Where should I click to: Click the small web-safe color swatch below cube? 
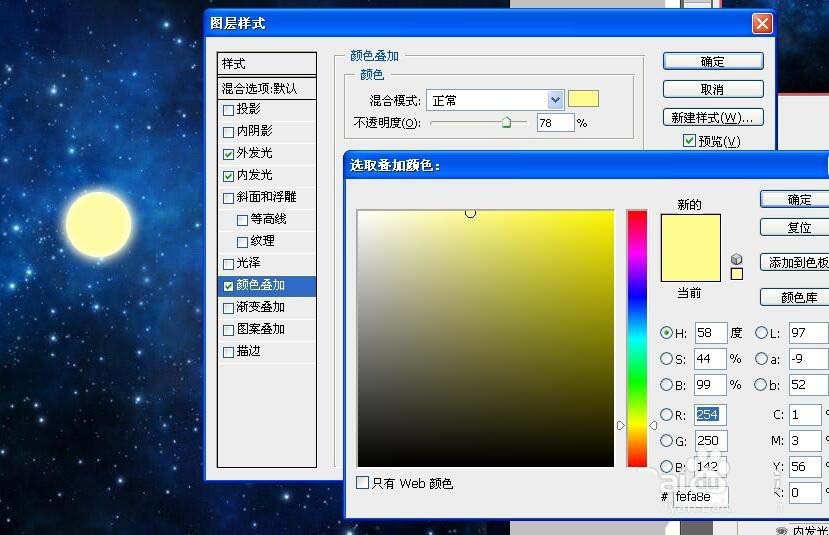click(736, 274)
